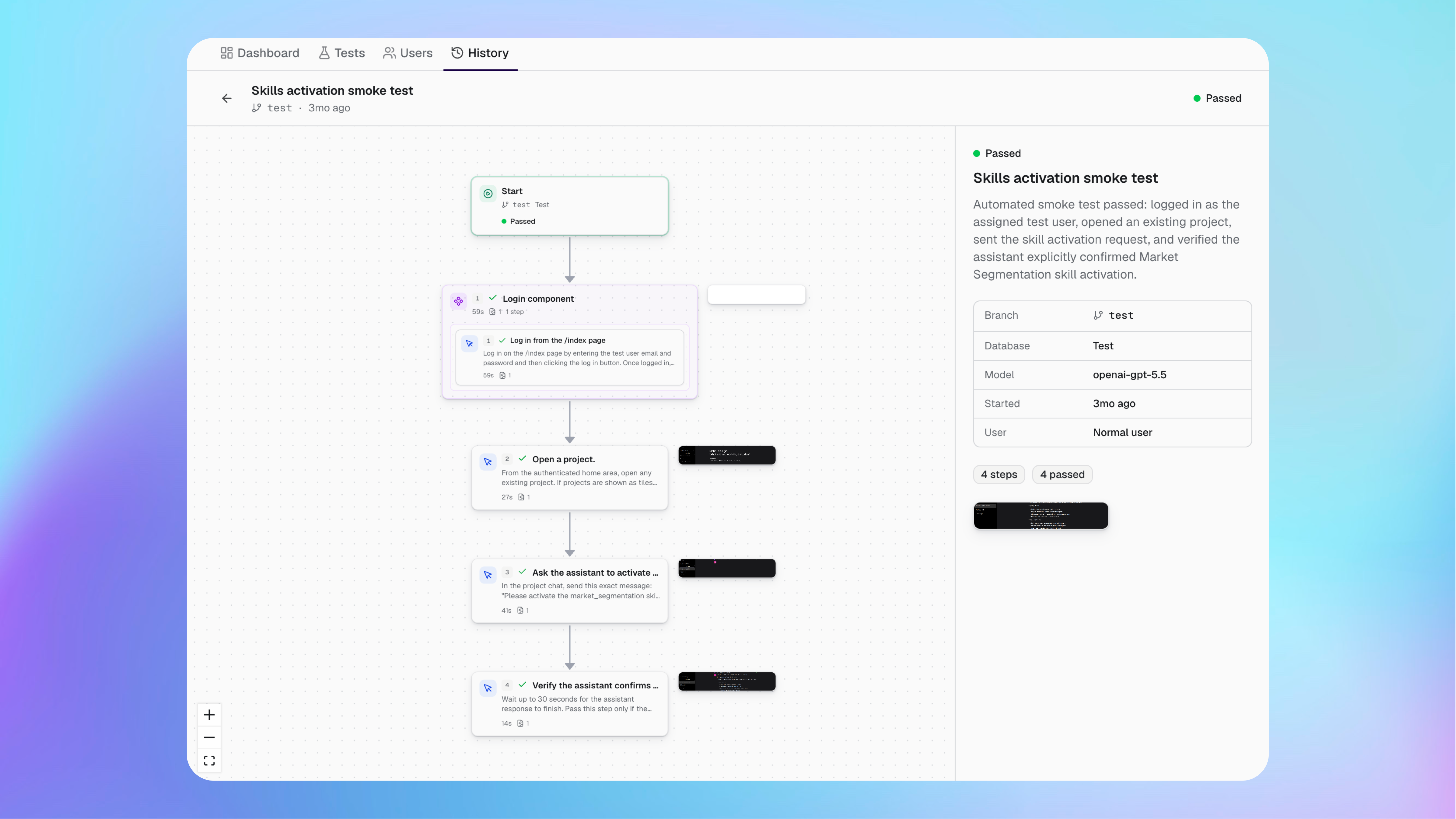Open the Log in from the /index page step
Viewport: 1456px width, 819px height.
pos(570,357)
